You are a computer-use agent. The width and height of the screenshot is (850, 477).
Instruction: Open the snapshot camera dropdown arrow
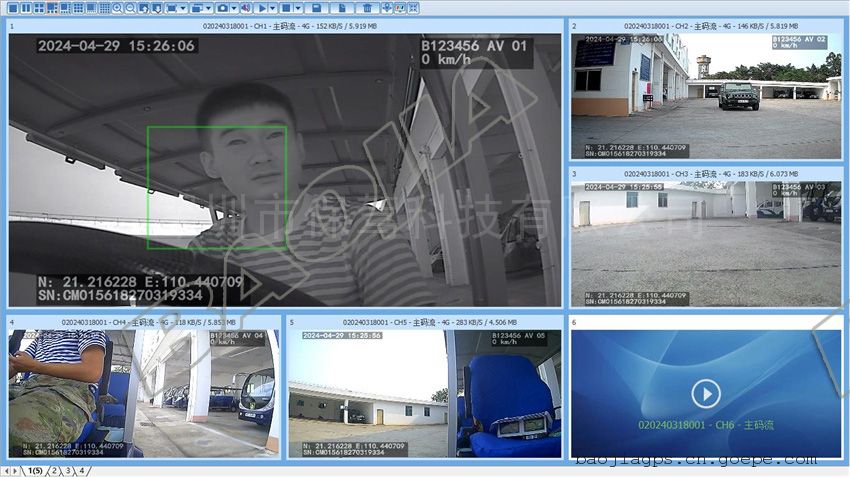pyautogui.click(x=233, y=8)
